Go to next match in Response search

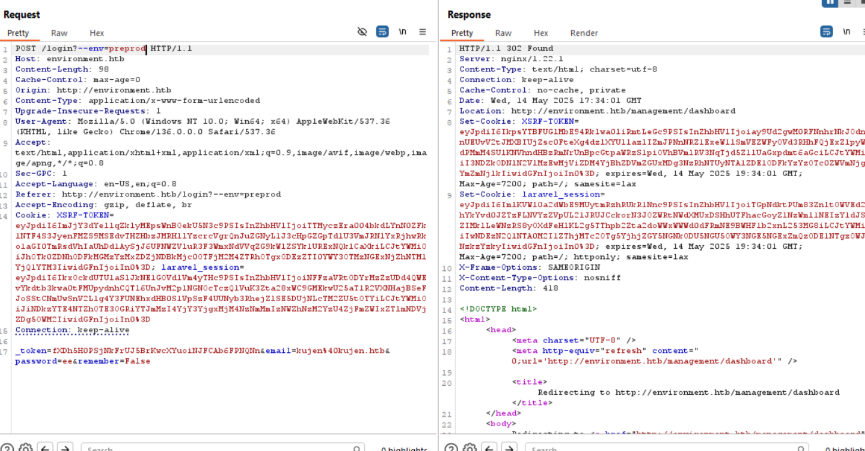507,444
